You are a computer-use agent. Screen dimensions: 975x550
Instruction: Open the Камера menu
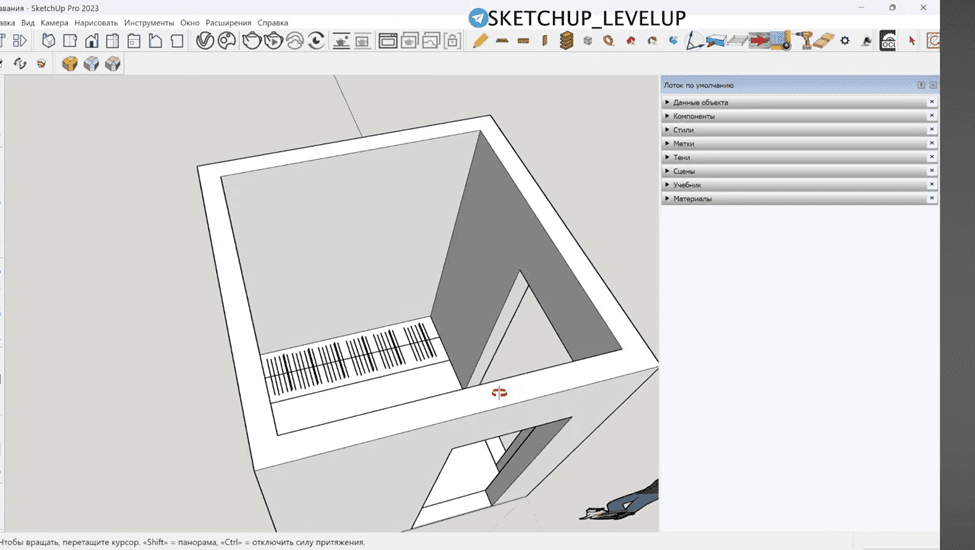click(x=54, y=22)
